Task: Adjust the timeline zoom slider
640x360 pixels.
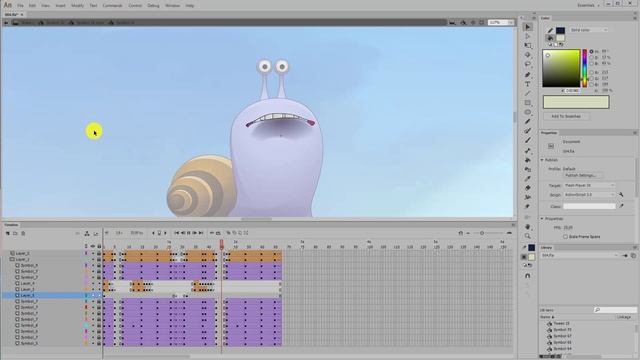Action: tap(482, 233)
